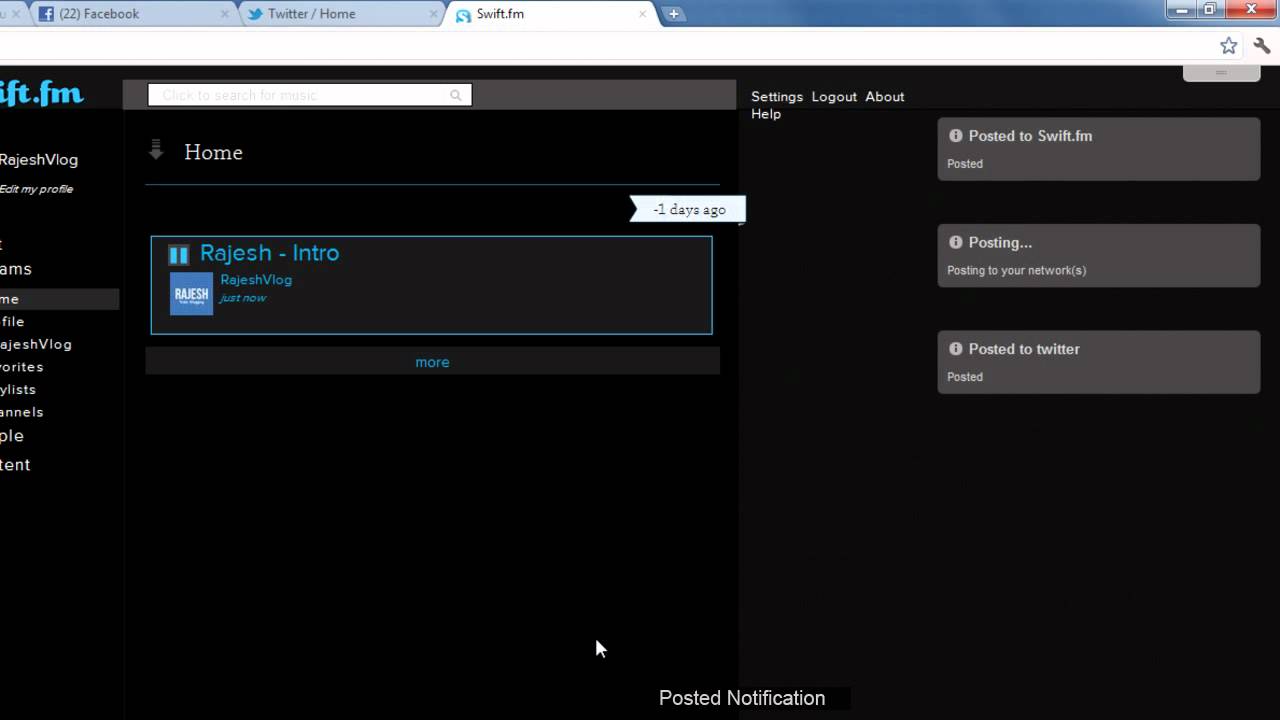Viewport: 1280px width, 720px height.
Task: Click the RAJESH avatar thumbnail
Action: 191,294
